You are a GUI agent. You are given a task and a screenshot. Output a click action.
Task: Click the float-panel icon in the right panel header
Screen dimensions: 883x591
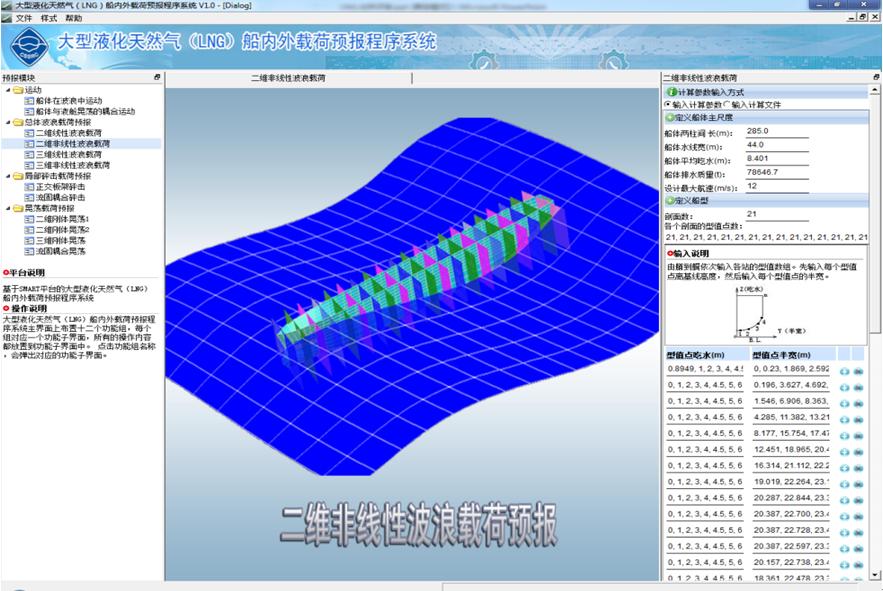875,77
